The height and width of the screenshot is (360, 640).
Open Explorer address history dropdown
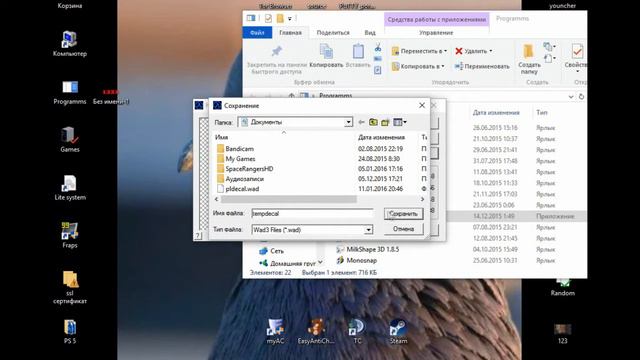571,97
